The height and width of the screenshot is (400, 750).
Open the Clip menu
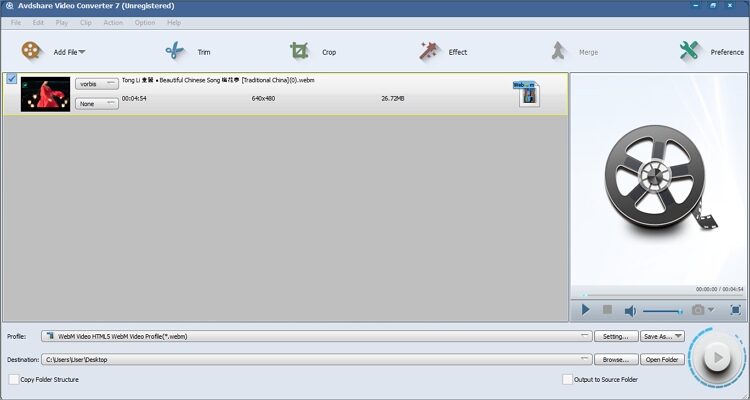(86, 22)
